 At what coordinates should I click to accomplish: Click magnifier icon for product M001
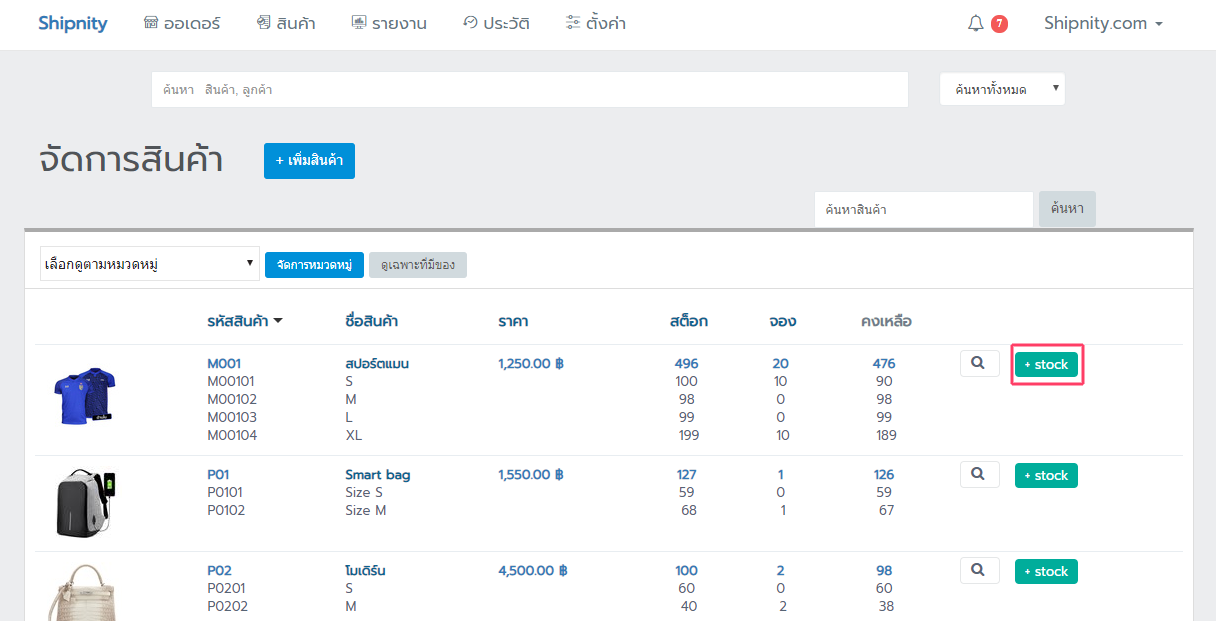pyautogui.click(x=979, y=364)
